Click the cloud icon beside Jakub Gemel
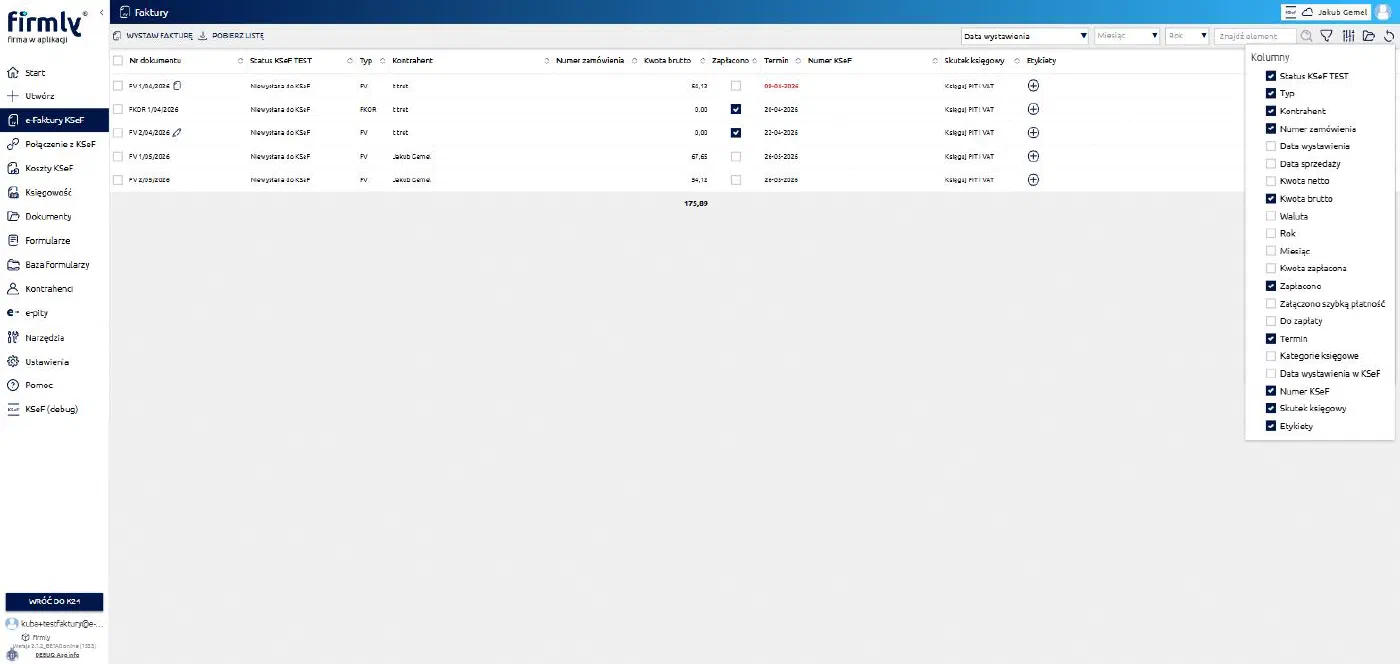Viewport: 1400px width, 664px height. pos(1306,12)
